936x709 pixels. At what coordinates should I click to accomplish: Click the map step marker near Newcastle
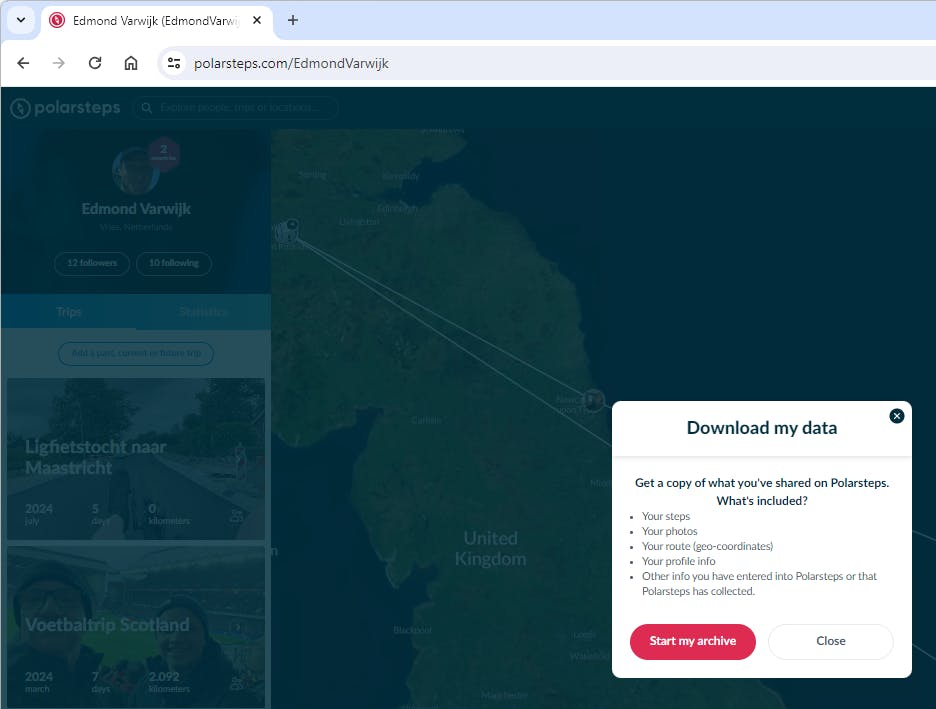click(x=593, y=399)
